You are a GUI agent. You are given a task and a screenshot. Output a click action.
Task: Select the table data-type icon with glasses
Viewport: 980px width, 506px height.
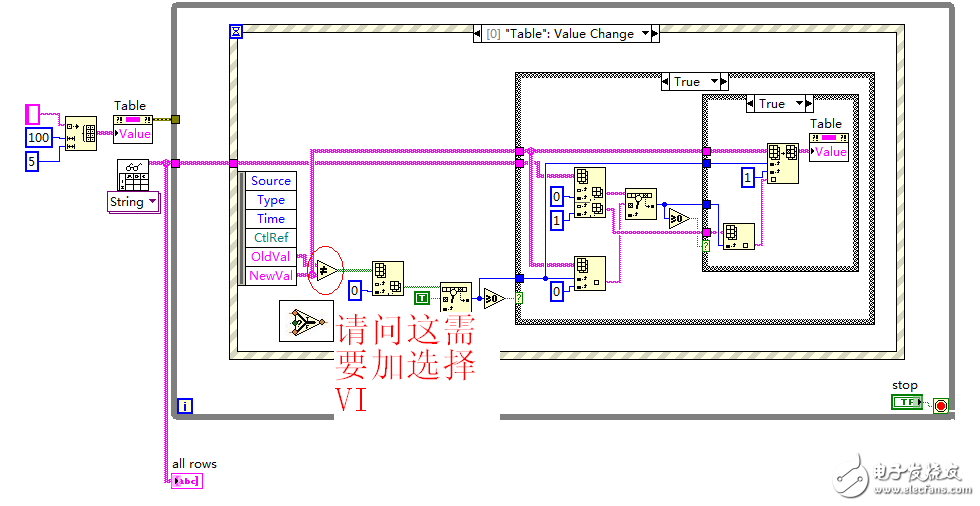click(x=133, y=175)
